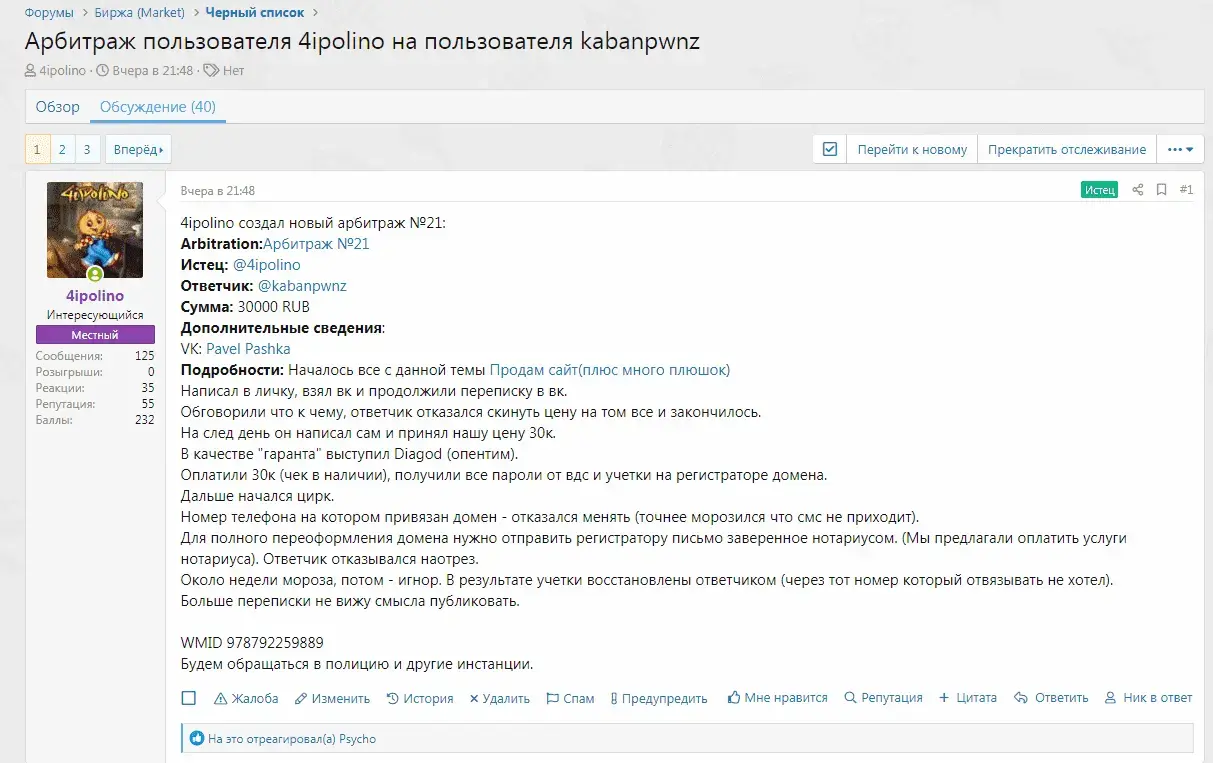Click the mark-read checkmark icon button
The height and width of the screenshot is (763, 1213).
[x=829, y=149]
